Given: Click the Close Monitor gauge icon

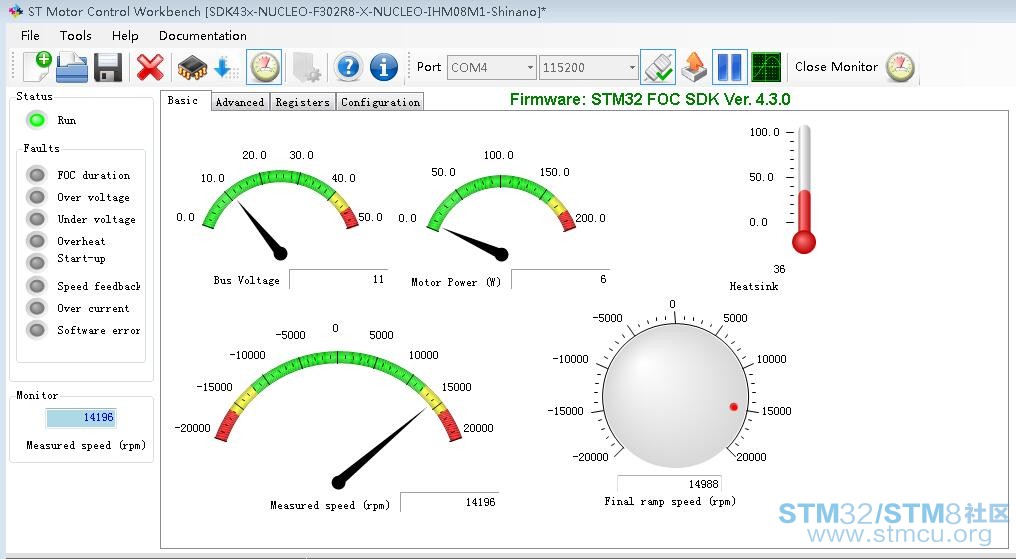Looking at the screenshot, I should (899, 67).
